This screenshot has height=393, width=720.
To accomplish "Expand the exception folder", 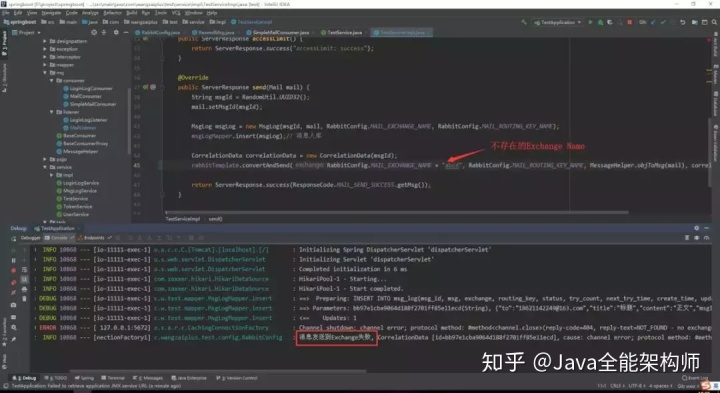I will coord(45,49).
